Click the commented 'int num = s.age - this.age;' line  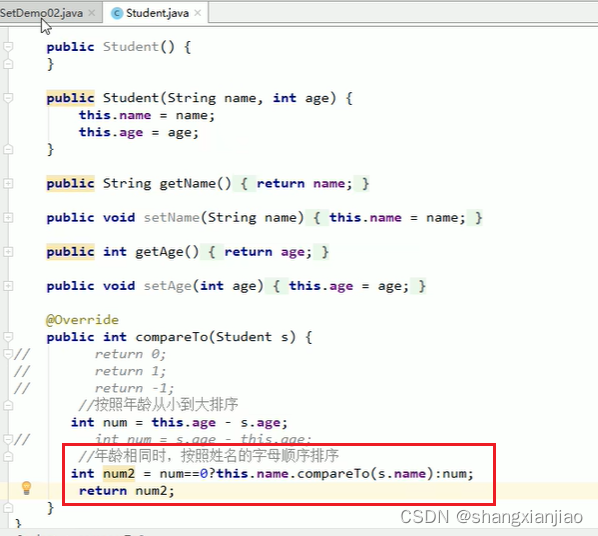(203, 439)
